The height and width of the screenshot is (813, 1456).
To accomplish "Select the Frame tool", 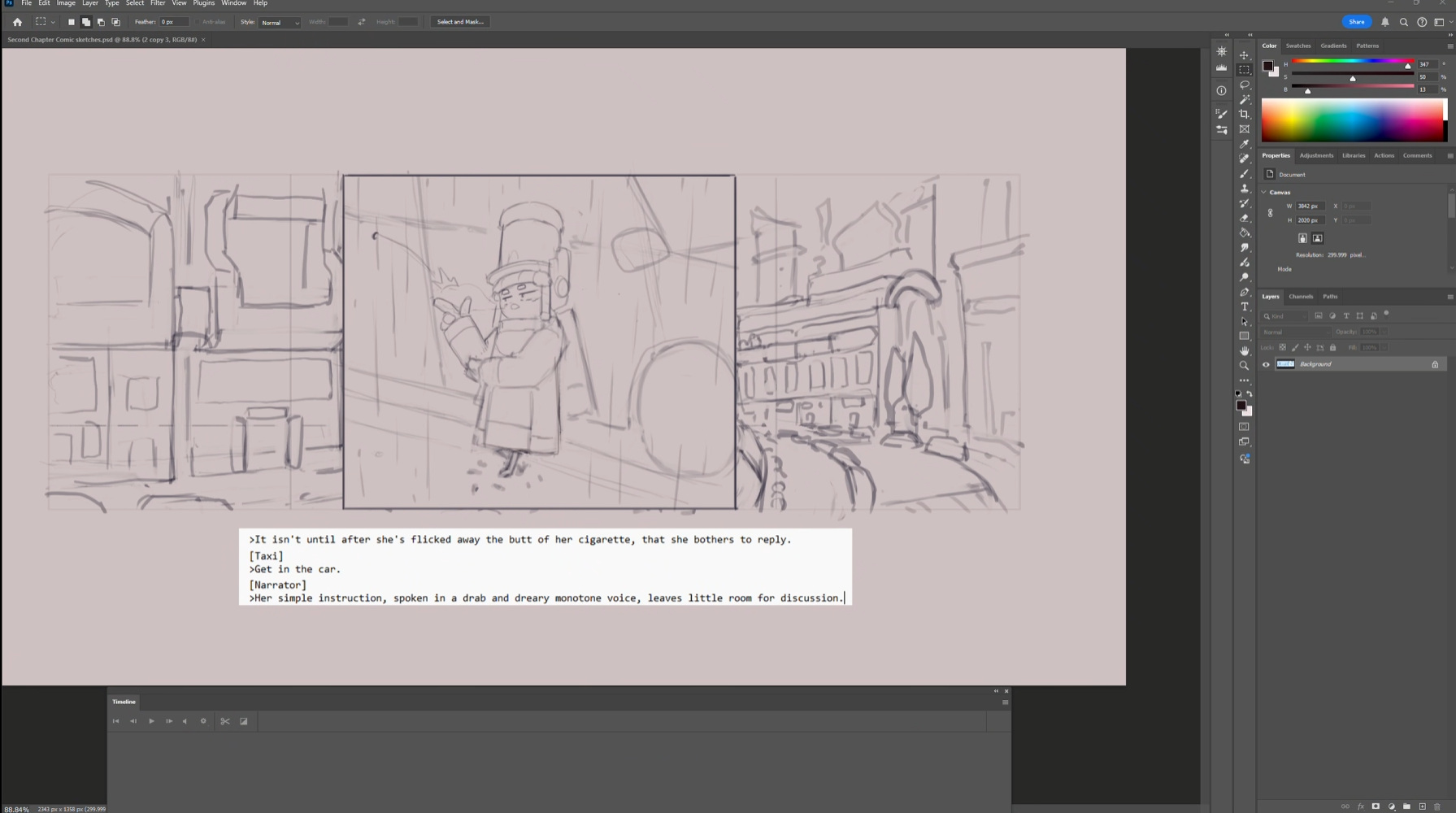I will (1244, 129).
